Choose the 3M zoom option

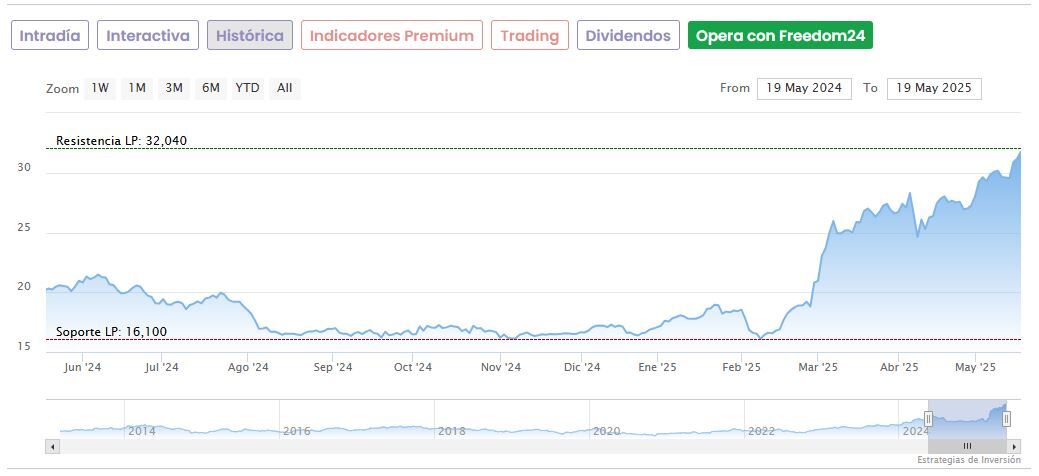pos(174,88)
